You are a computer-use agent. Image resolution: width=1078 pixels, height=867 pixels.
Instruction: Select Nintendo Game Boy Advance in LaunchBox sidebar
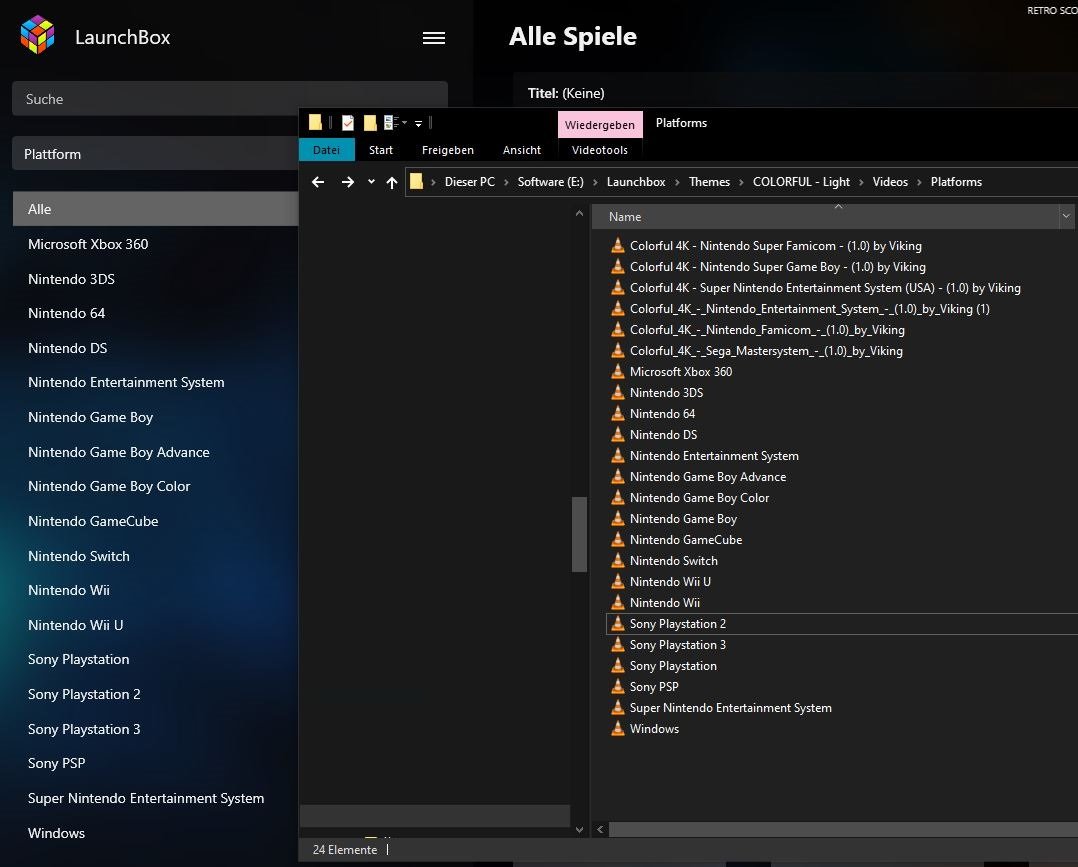point(119,452)
